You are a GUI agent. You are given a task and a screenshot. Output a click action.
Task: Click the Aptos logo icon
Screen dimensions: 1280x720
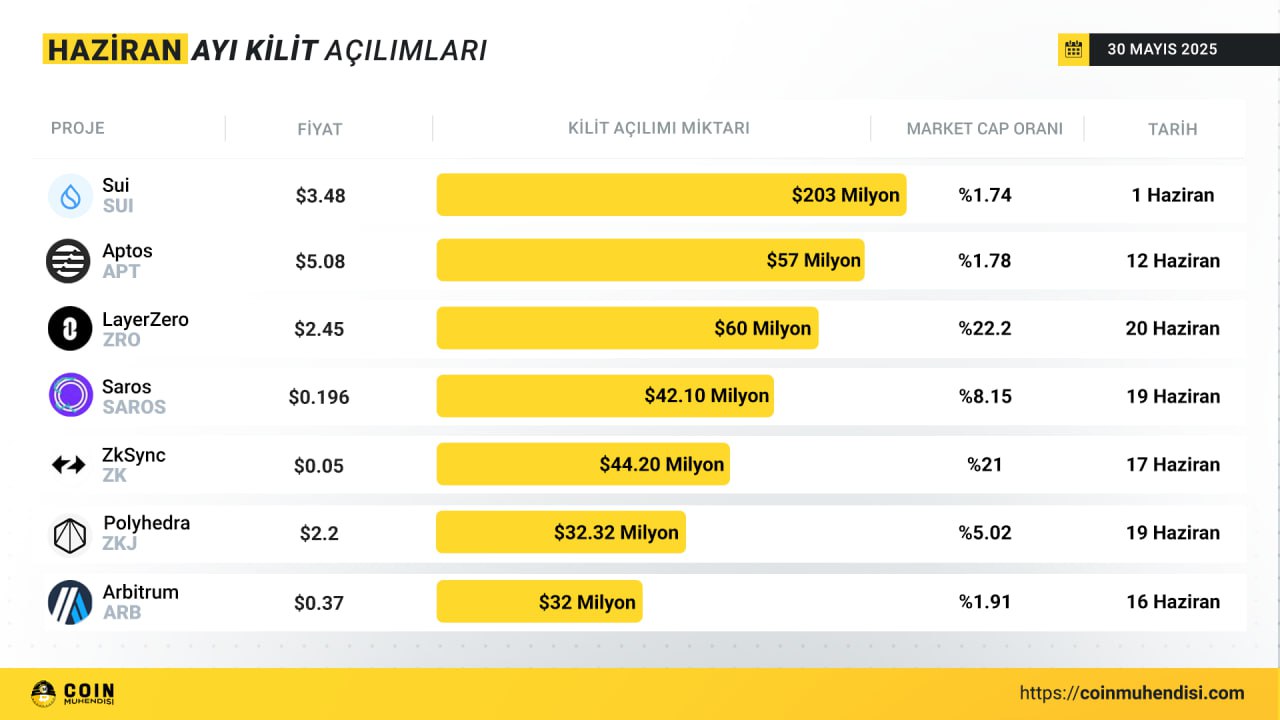(x=68, y=261)
